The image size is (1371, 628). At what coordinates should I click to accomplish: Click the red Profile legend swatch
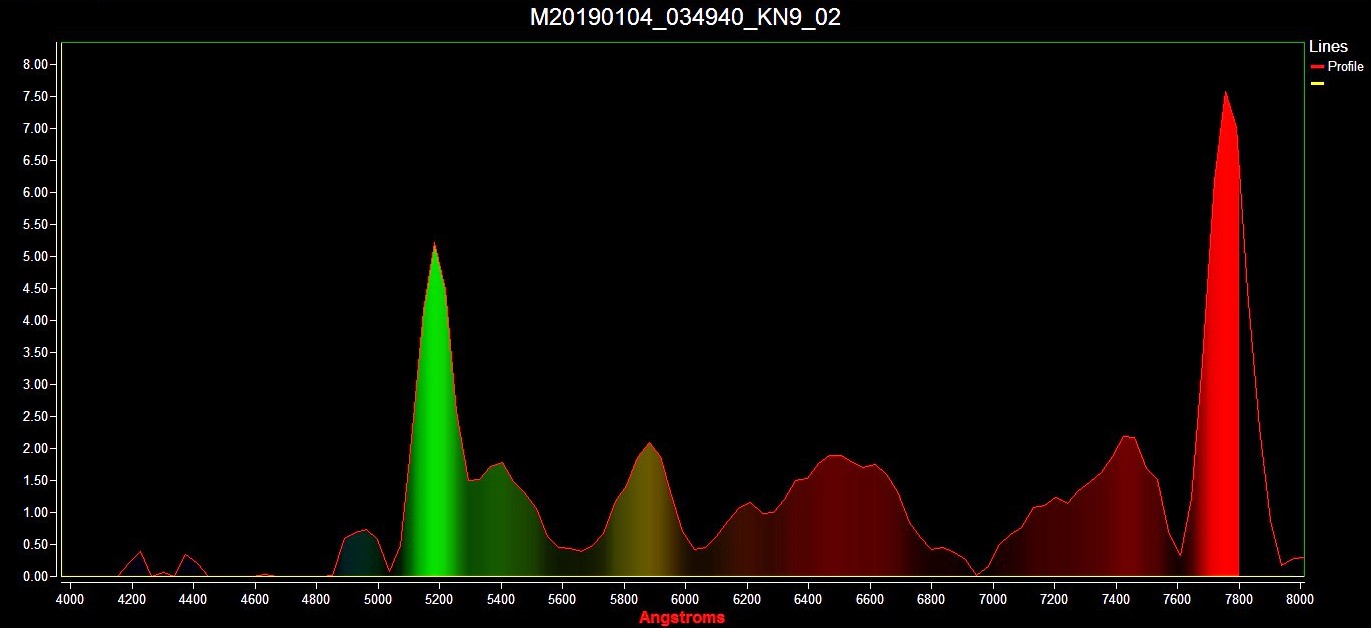(1317, 67)
